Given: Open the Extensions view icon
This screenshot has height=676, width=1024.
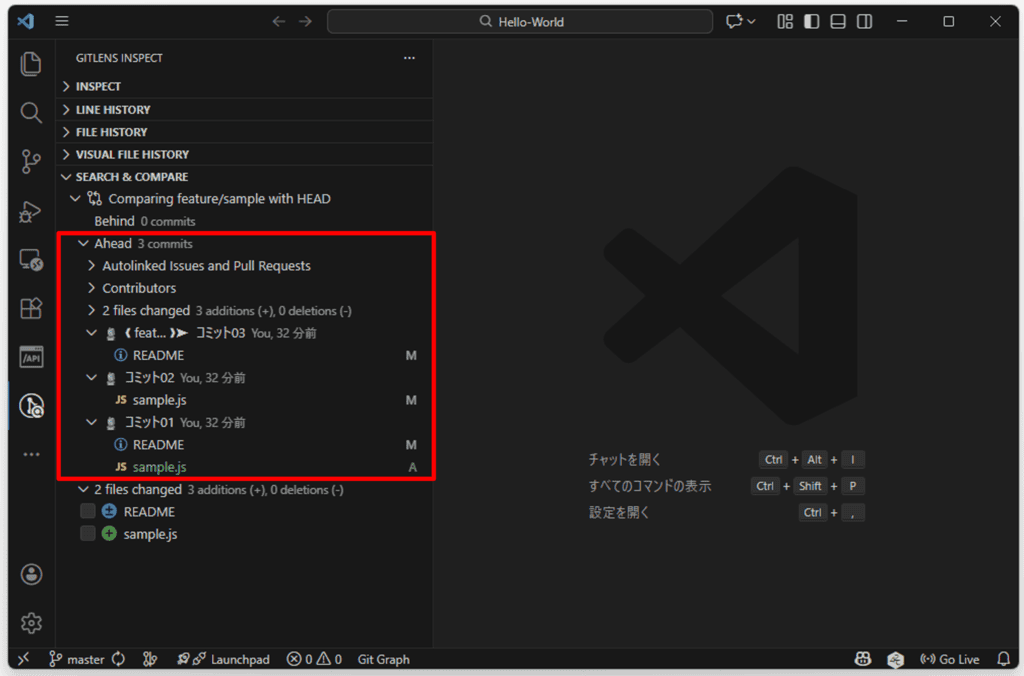Looking at the screenshot, I should [31, 308].
